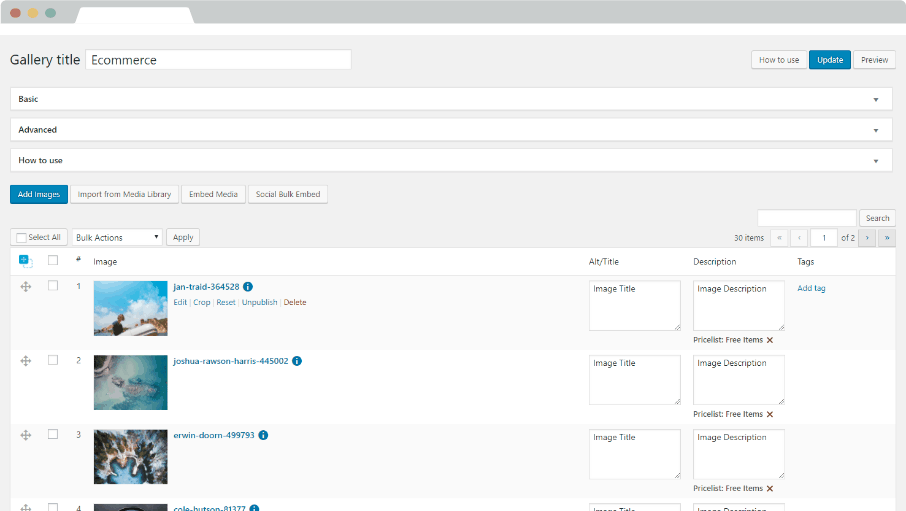Image resolution: width=906 pixels, height=511 pixels.
Task: Click the Description column header
Action: pos(715,262)
